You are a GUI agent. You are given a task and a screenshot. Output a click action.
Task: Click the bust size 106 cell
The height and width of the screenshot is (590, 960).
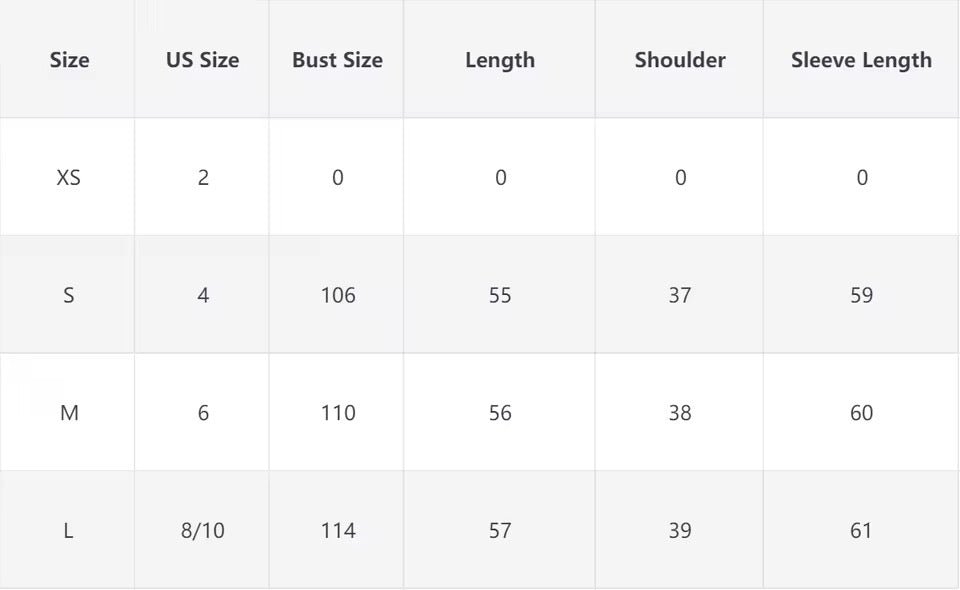tap(338, 295)
